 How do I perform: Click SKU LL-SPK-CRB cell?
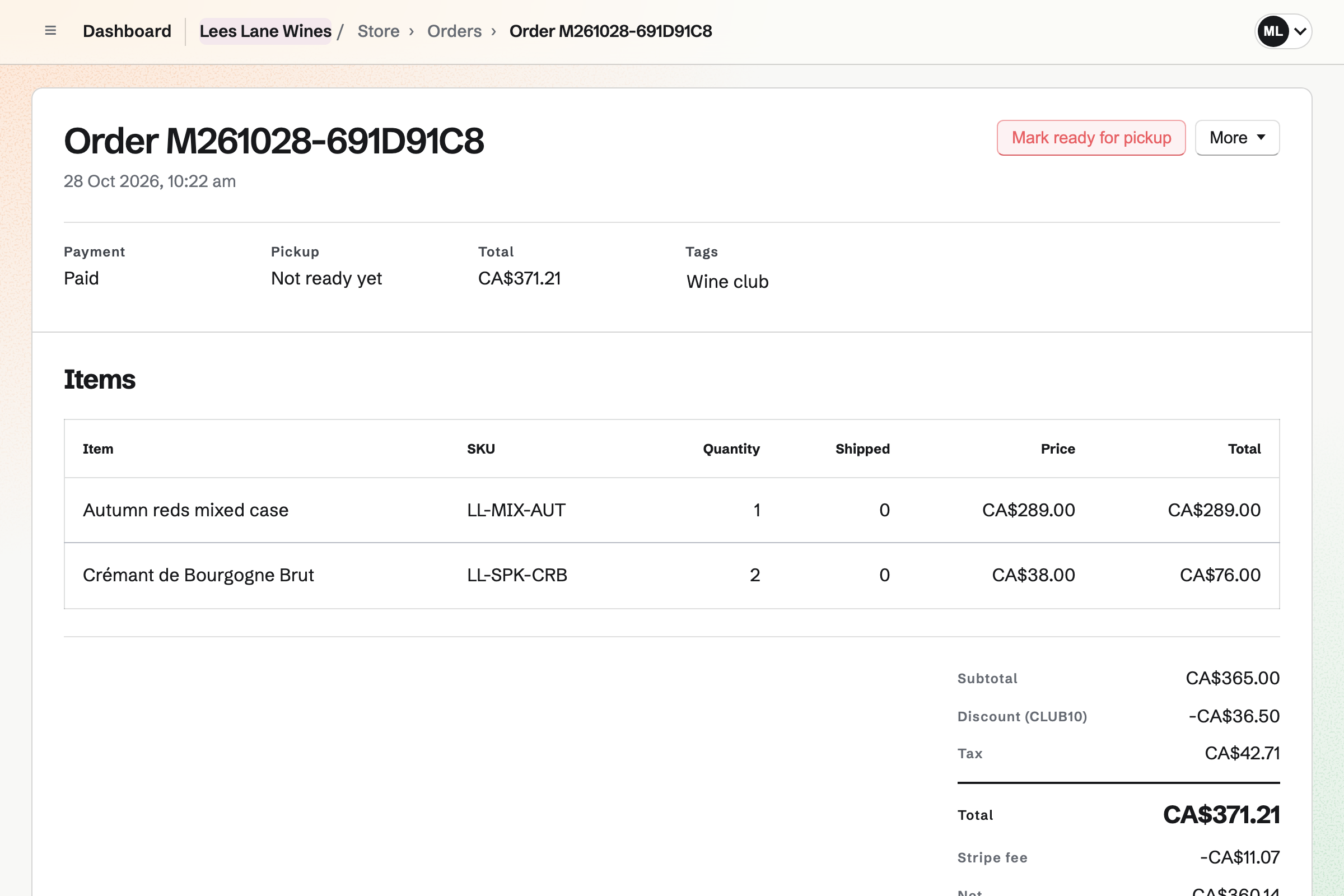click(x=517, y=575)
